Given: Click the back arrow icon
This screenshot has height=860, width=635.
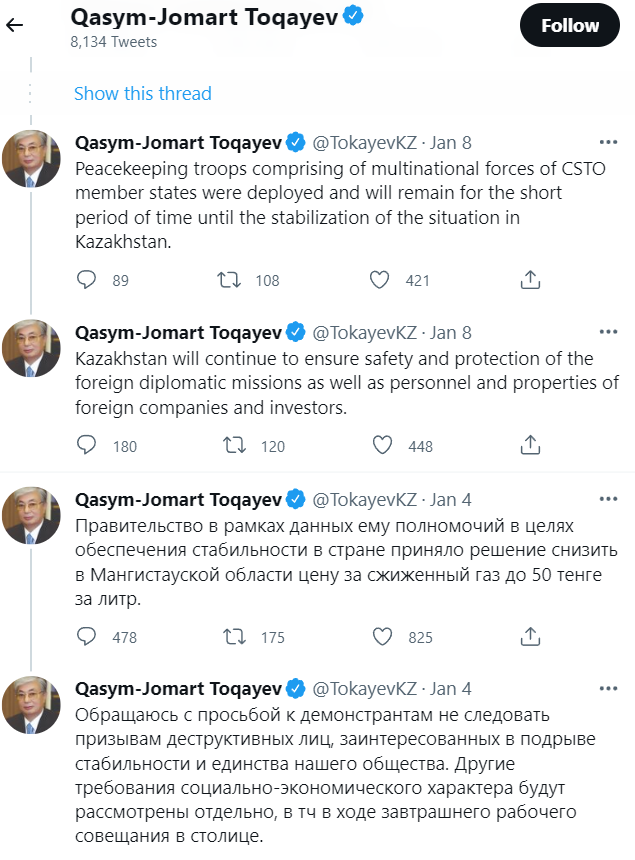Looking at the screenshot, I should 14,27.
